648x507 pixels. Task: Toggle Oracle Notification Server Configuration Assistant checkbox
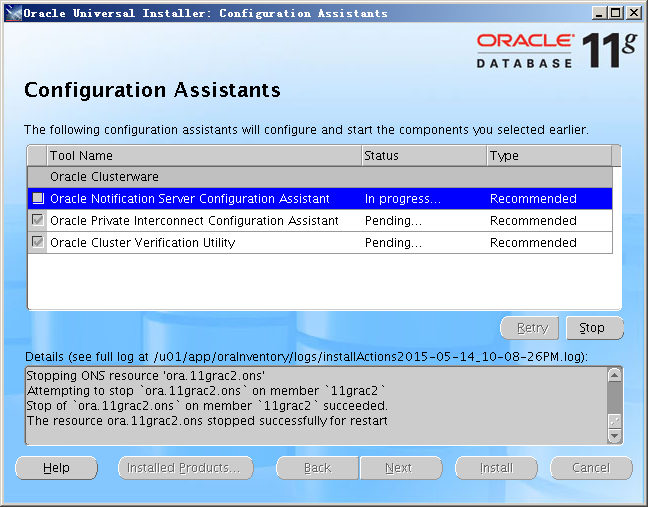[38, 199]
